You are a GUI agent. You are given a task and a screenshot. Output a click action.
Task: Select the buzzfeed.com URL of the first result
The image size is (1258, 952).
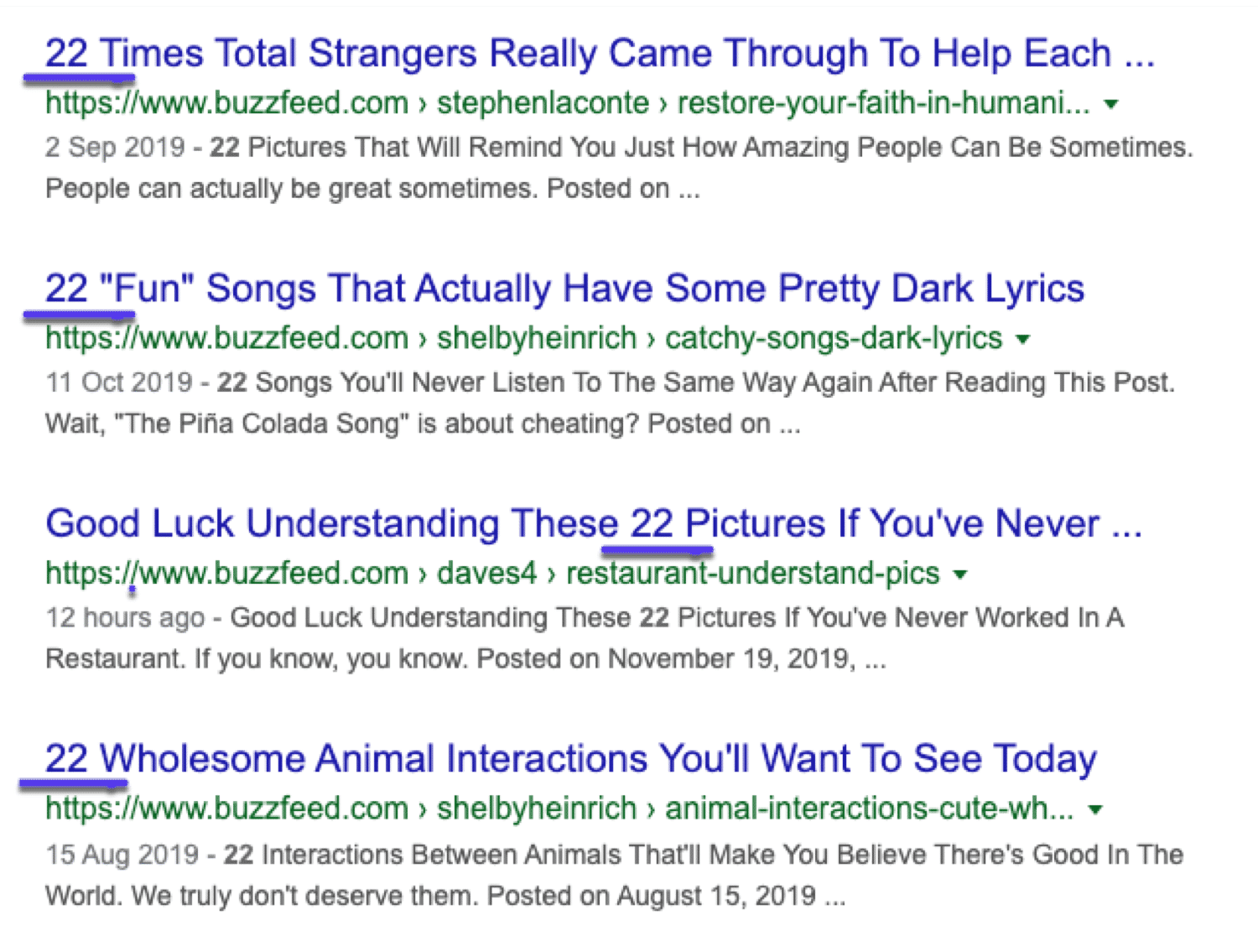[x=226, y=103]
